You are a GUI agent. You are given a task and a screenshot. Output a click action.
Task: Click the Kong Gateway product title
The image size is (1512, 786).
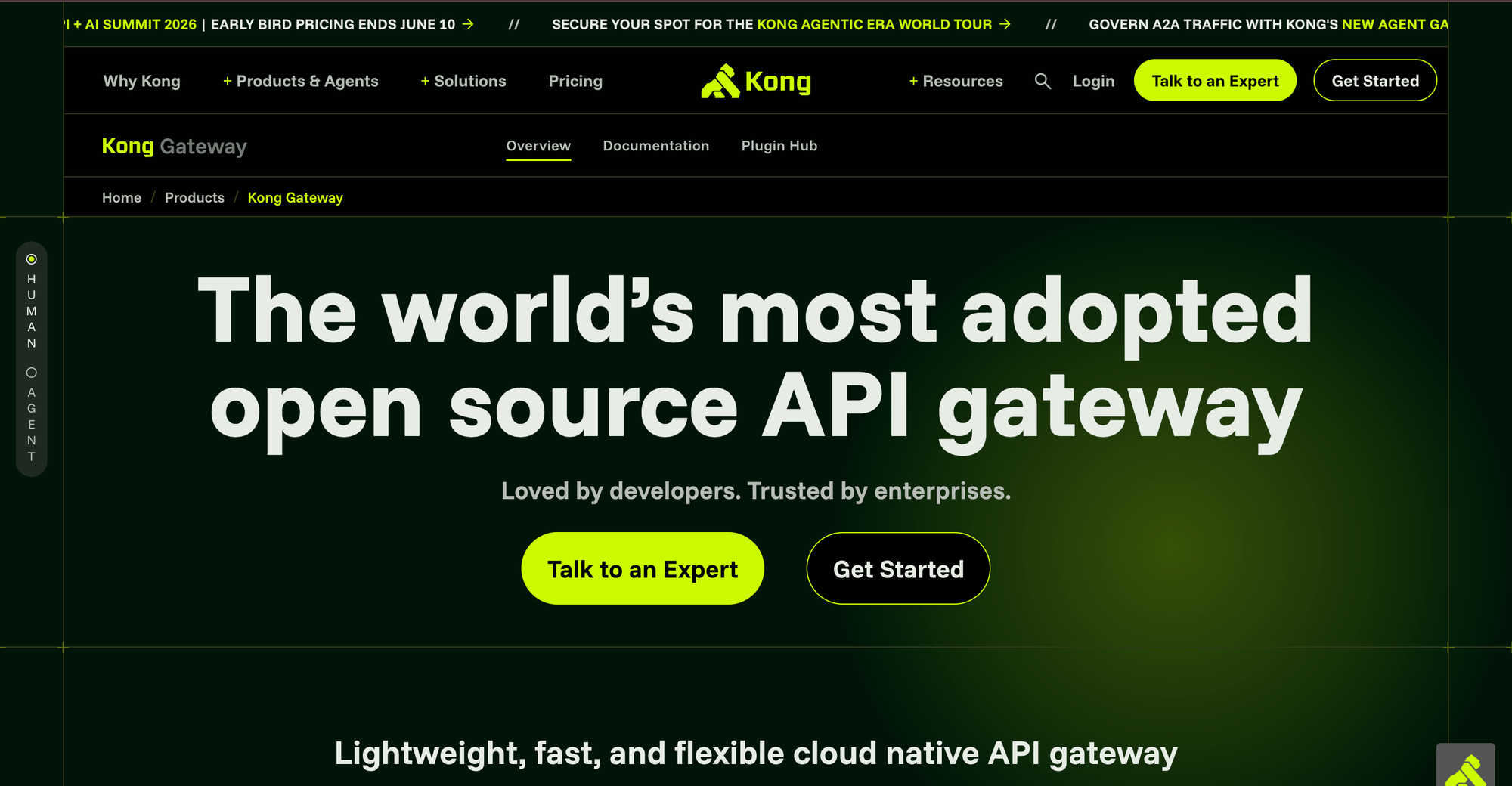click(x=175, y=146)
